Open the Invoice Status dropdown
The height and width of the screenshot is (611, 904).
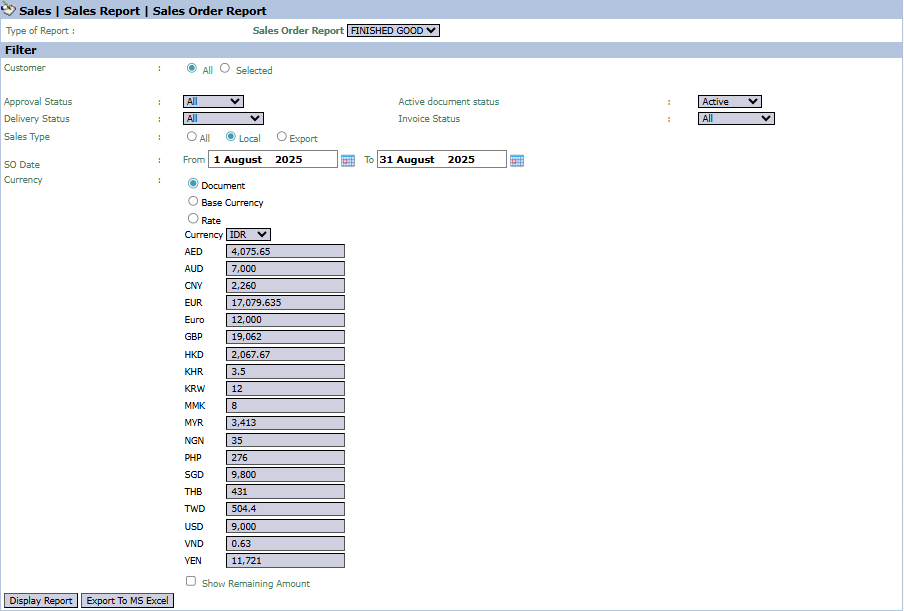[736, 118]
